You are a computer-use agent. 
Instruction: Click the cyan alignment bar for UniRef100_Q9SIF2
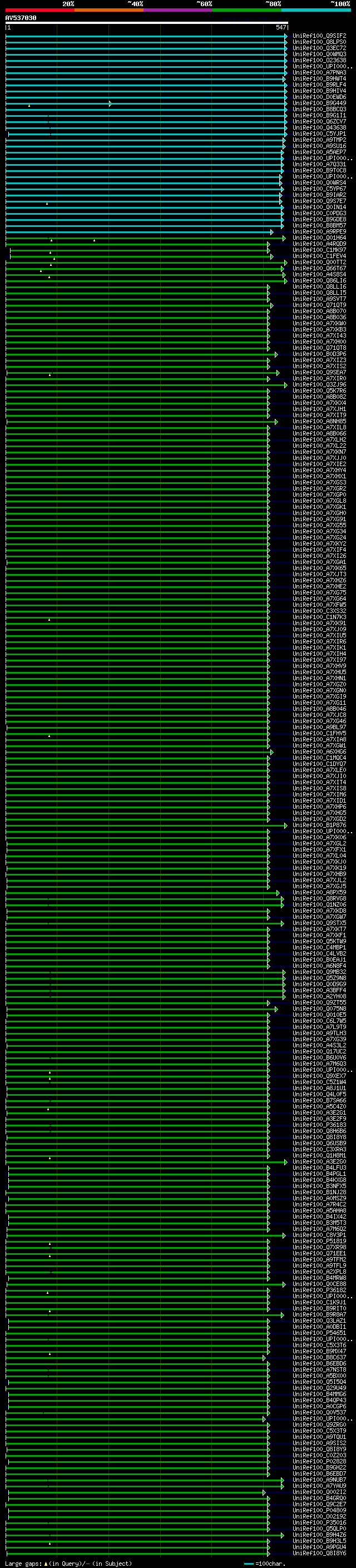click(x=147, y=36)
